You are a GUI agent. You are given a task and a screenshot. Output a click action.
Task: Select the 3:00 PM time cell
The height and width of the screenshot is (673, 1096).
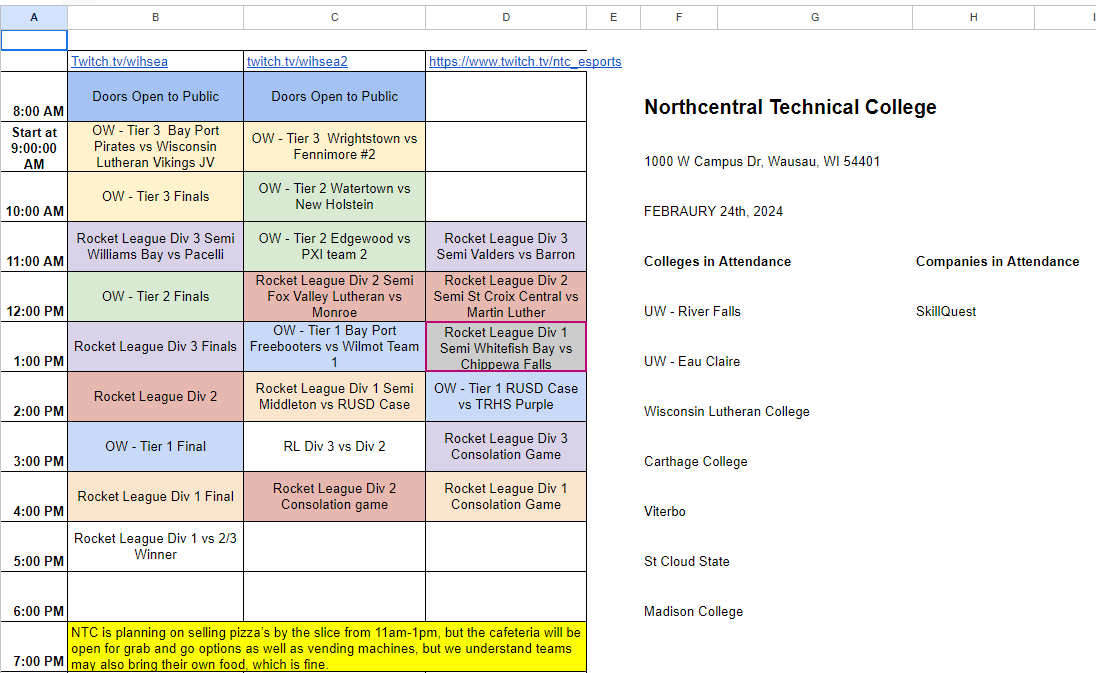point(34,447)
